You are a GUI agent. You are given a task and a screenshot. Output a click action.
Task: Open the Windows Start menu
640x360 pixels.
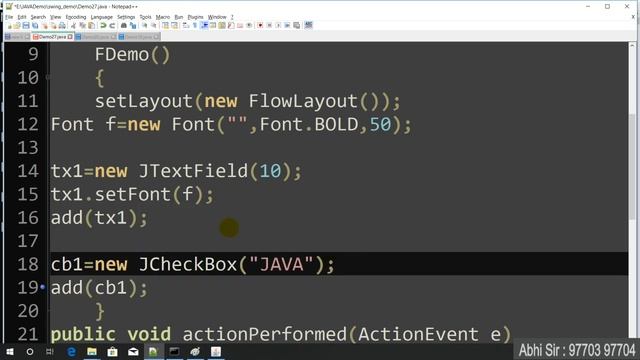coord(9,351)
